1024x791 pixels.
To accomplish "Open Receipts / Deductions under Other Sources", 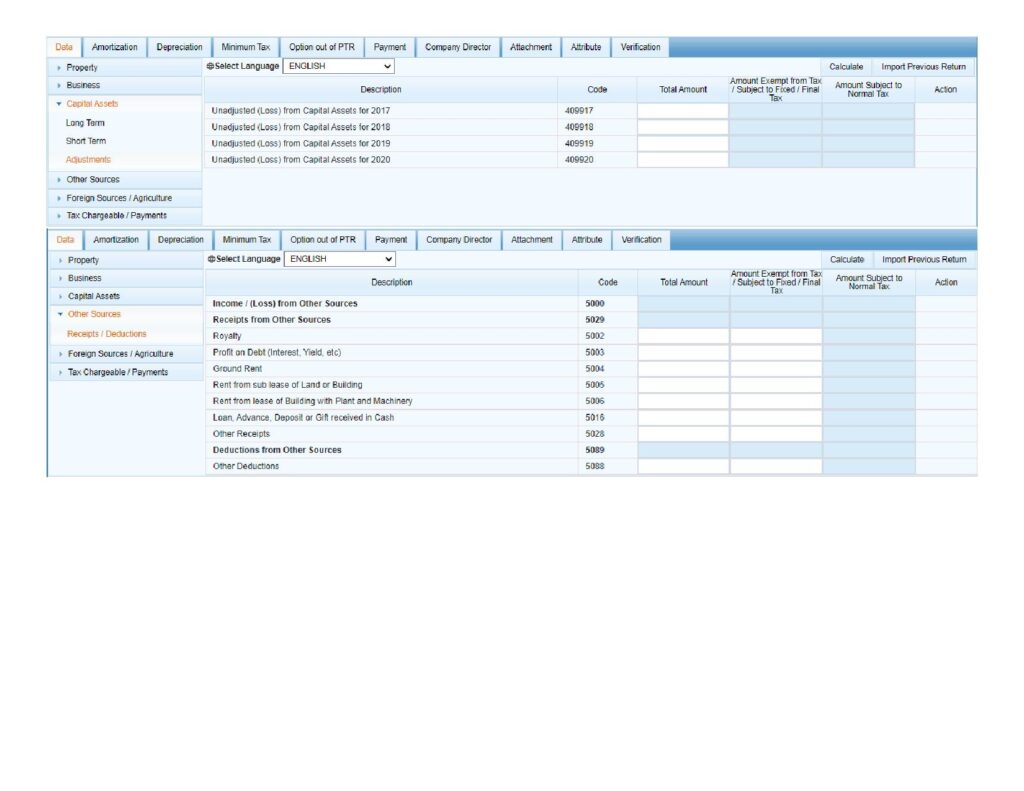I will tap(106, 334).
